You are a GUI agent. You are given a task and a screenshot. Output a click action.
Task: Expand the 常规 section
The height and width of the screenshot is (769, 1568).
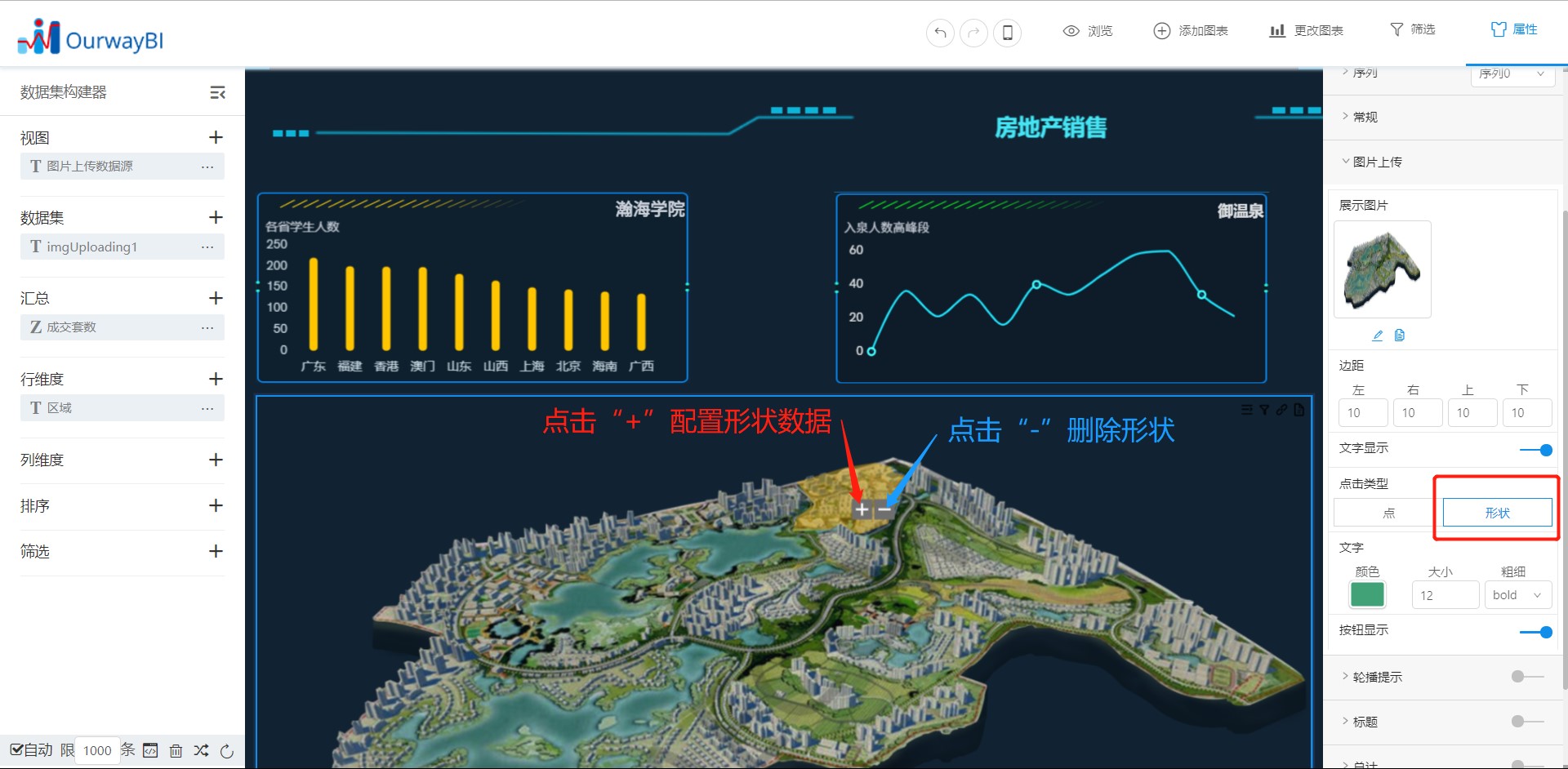tap(1360, 117)
